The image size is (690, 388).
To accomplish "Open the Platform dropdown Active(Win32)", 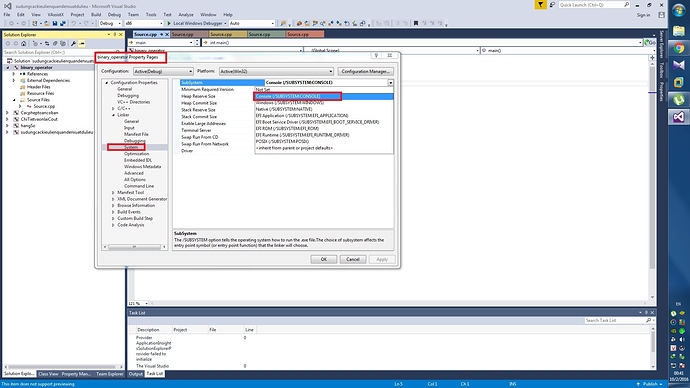I will 276,71.
